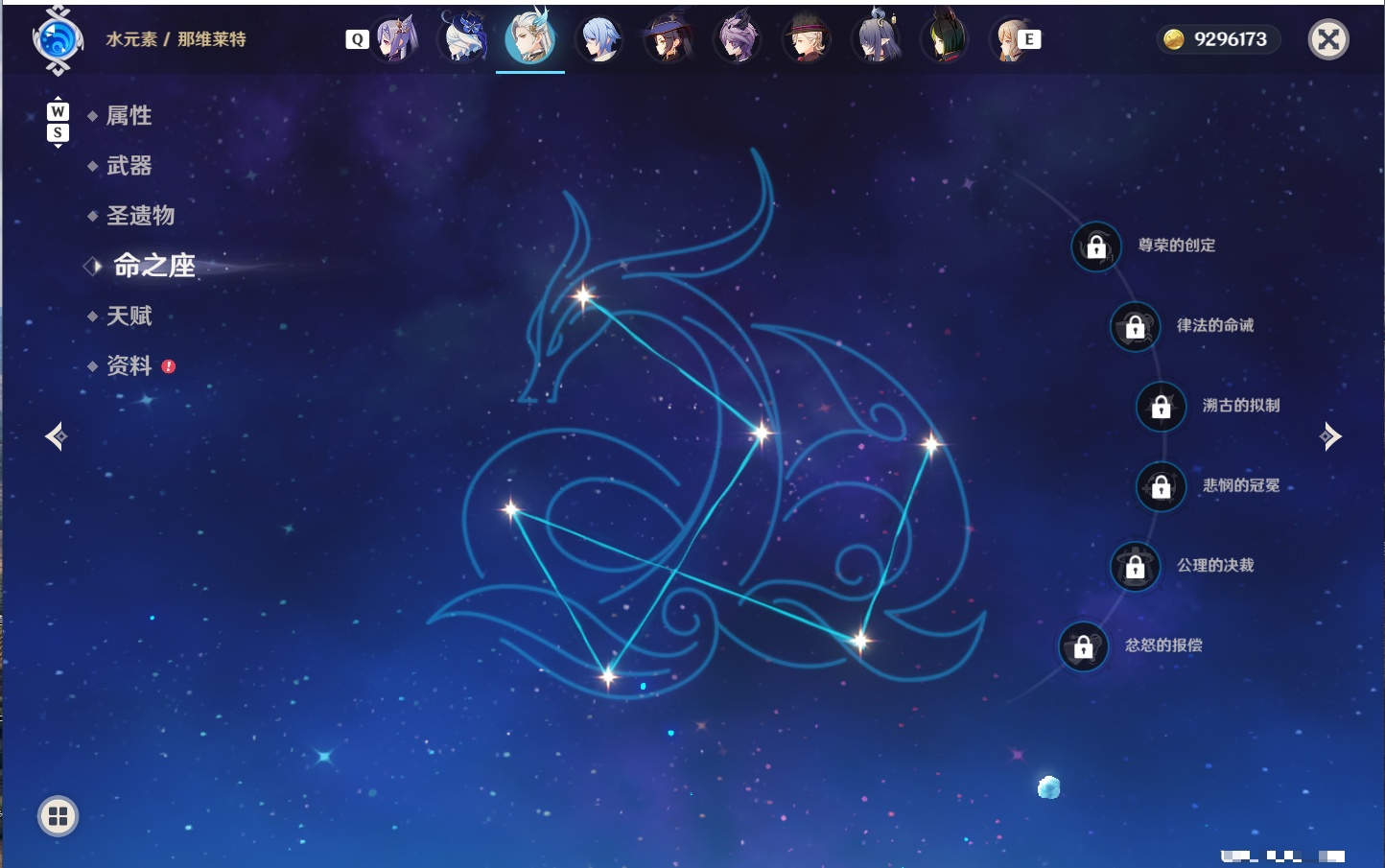Image resolution: width=1385 pixels, height=868 pixels.
Task: Click the red alert badge beside 资料
Action: click(169, 366)
